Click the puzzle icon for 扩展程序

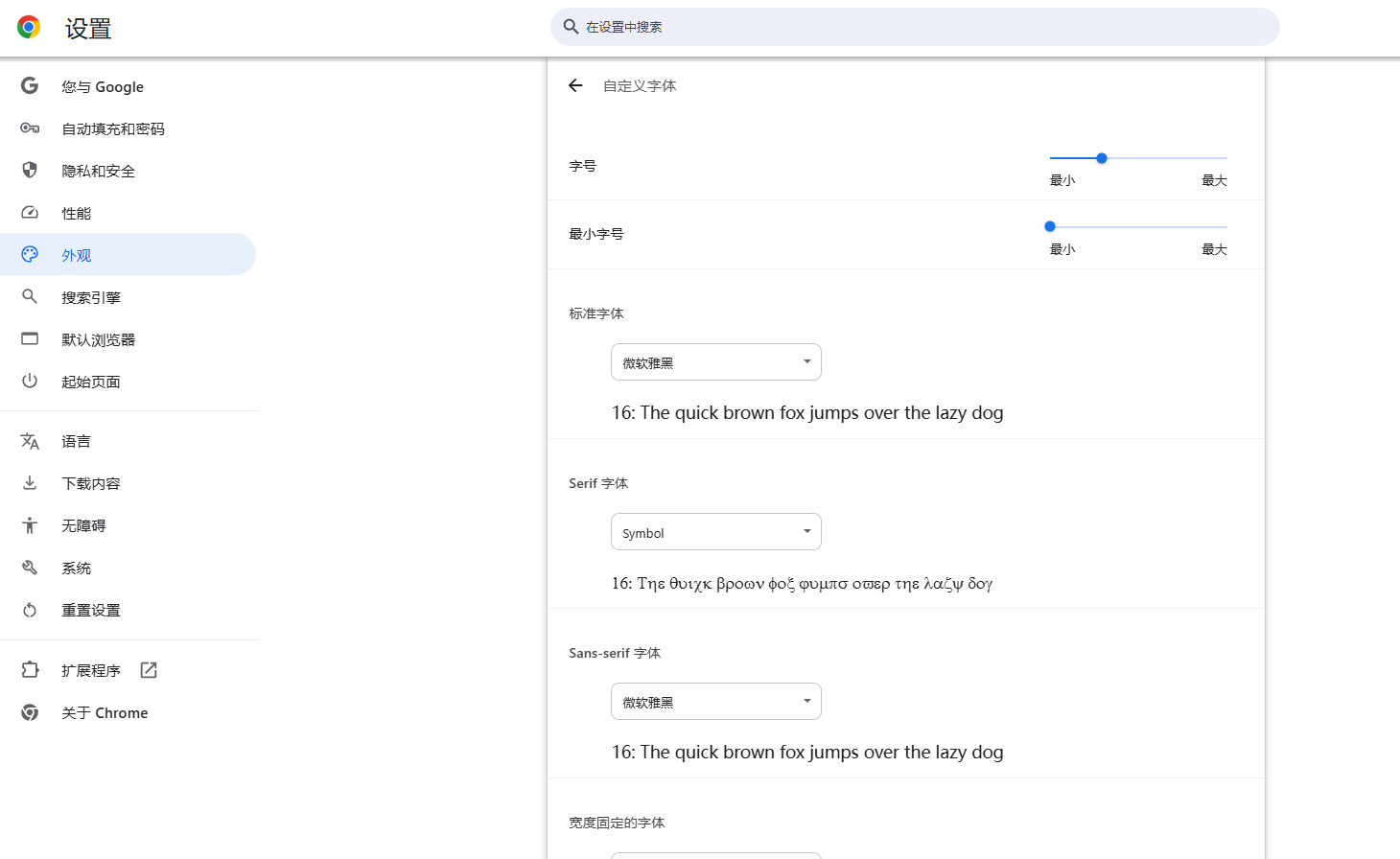coord(30,670)
